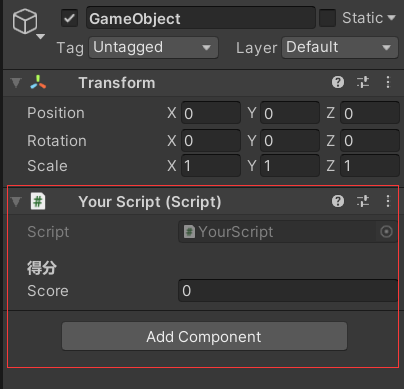Open Transform three-dot context menu
The width and height of the screenshot is (404, 389).
pyautogui.click(x=388, y=82)
